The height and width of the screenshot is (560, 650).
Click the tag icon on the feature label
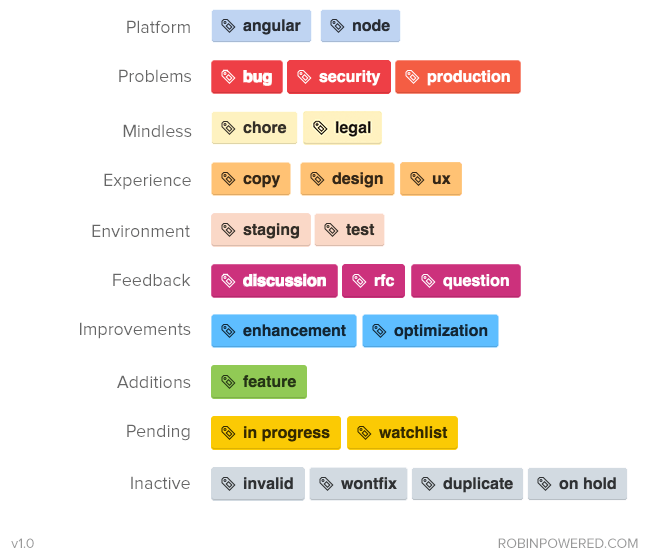(x=228, y=382)
